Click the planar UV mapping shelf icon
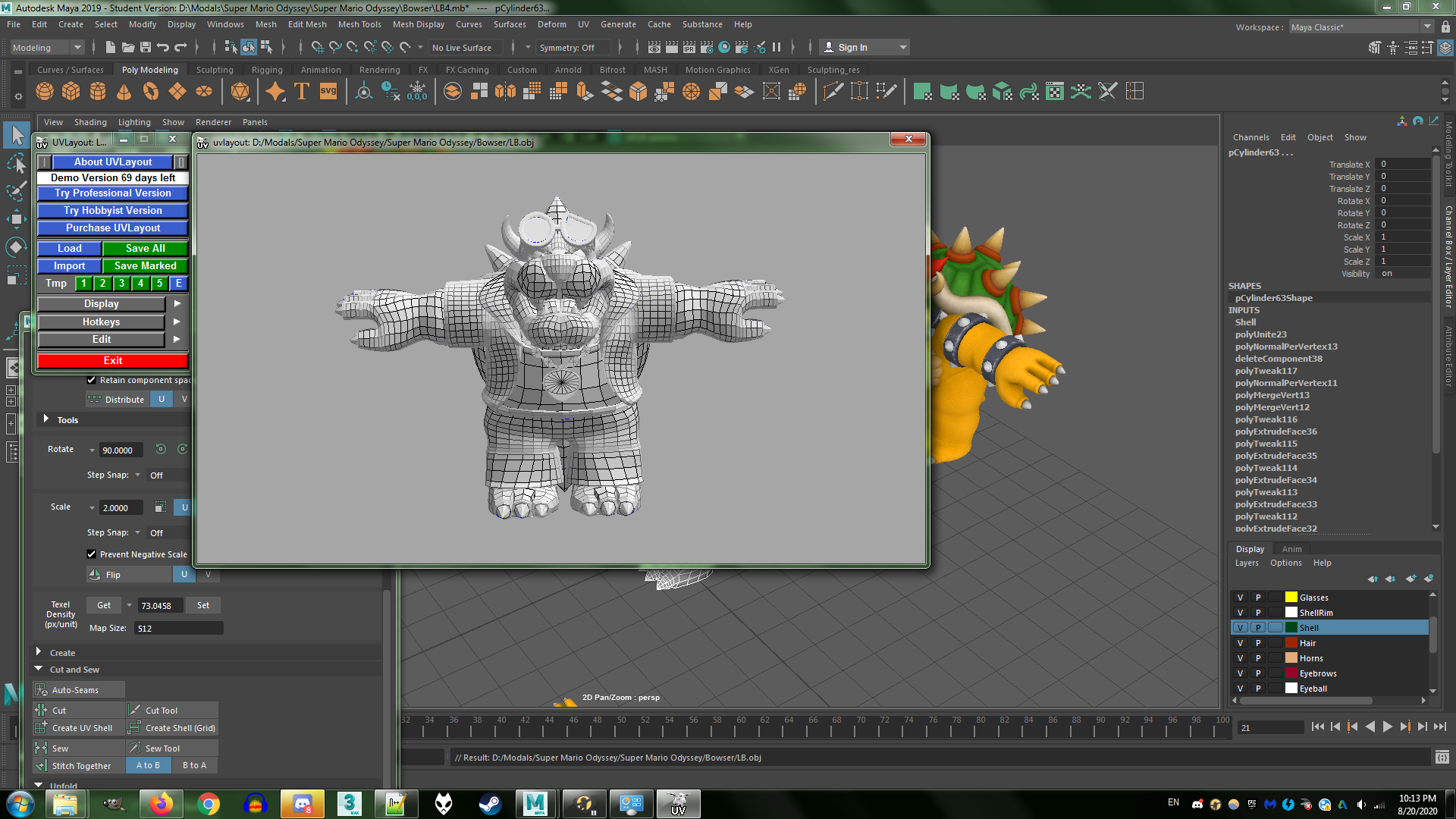 pos(923,92)
